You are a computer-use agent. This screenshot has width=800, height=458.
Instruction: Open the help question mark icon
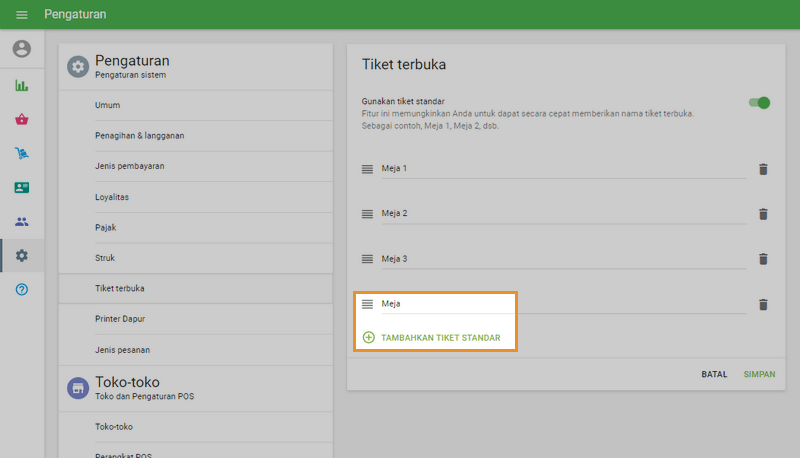tap(22, 289)
